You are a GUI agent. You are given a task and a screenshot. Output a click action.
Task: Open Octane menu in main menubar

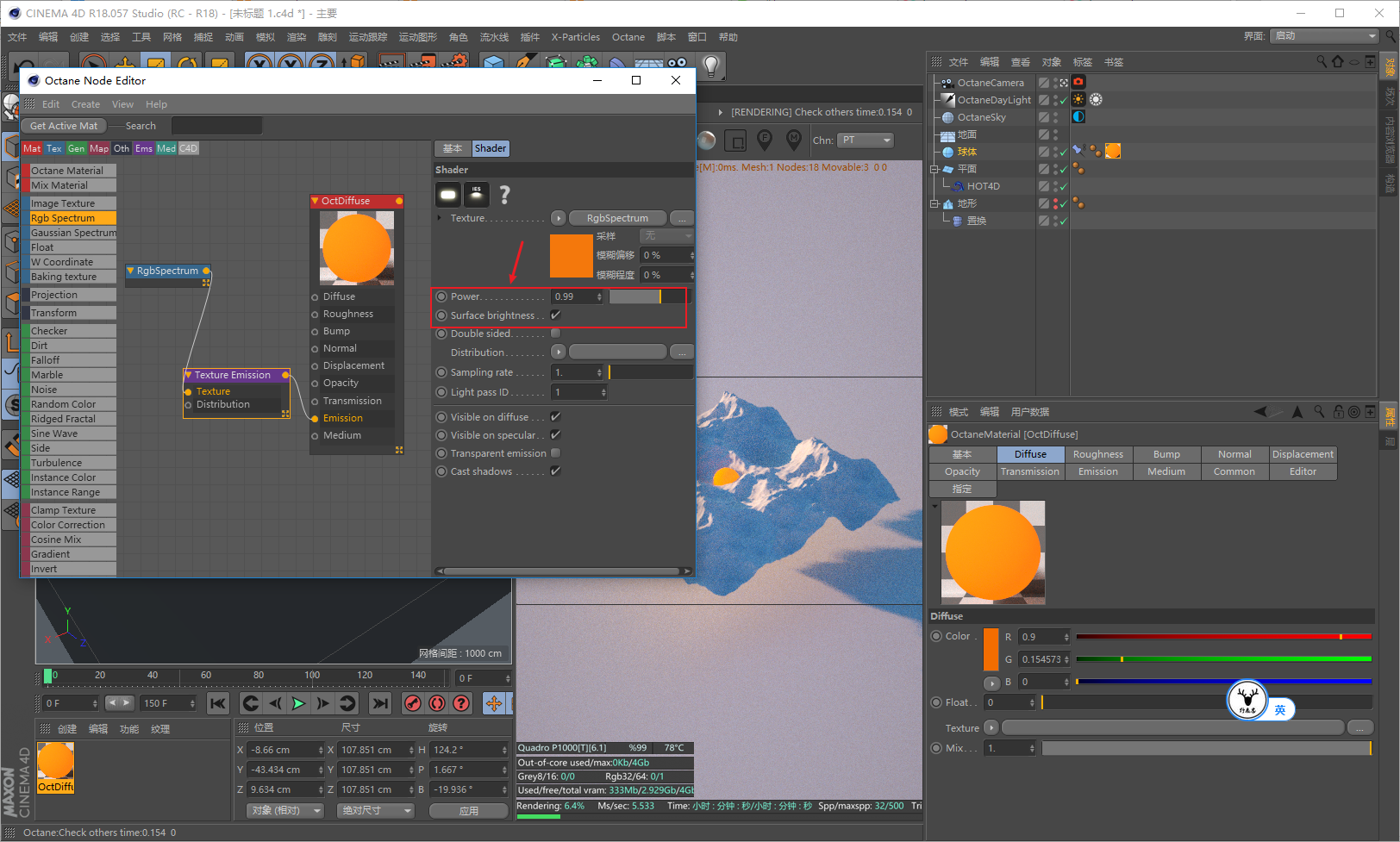pyautogui.click(x=628, y=37)
